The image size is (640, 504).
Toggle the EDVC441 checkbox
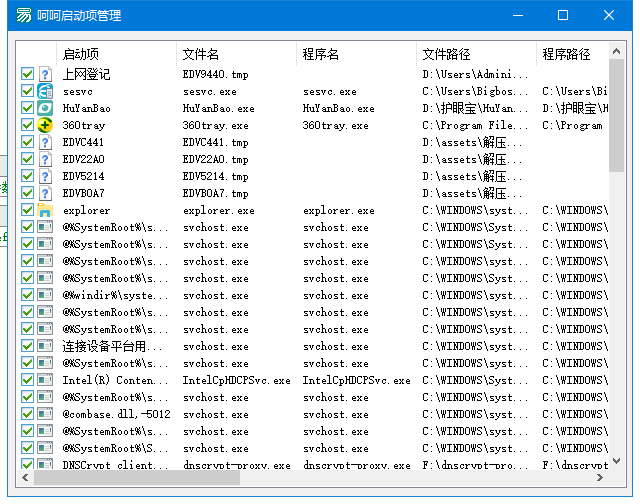click(27, 142)
